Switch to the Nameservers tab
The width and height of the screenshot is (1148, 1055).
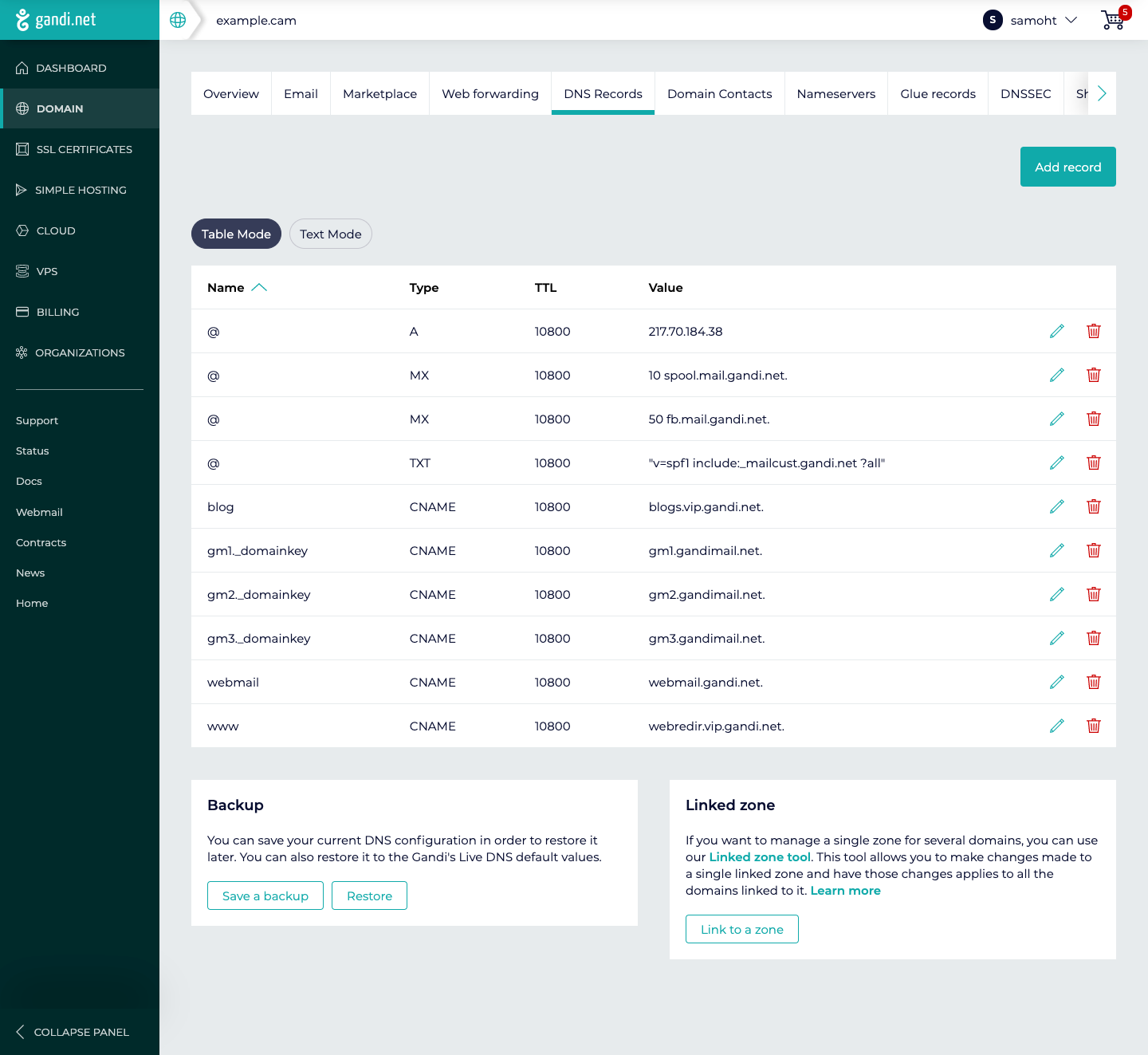[835, 93]
